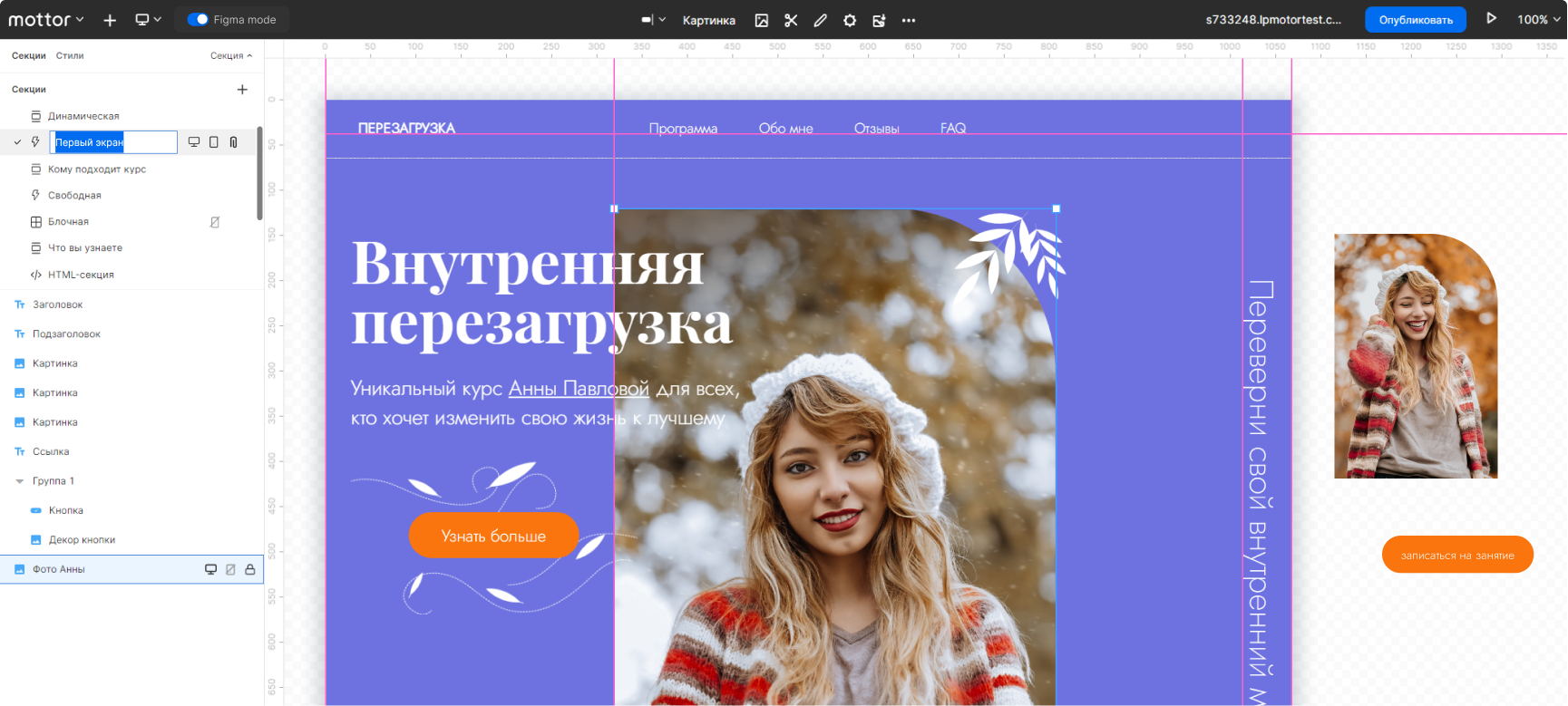This screenshot has width=1568, height=706.
Task: Toggle Figma mode switch off
Action: 198,19
